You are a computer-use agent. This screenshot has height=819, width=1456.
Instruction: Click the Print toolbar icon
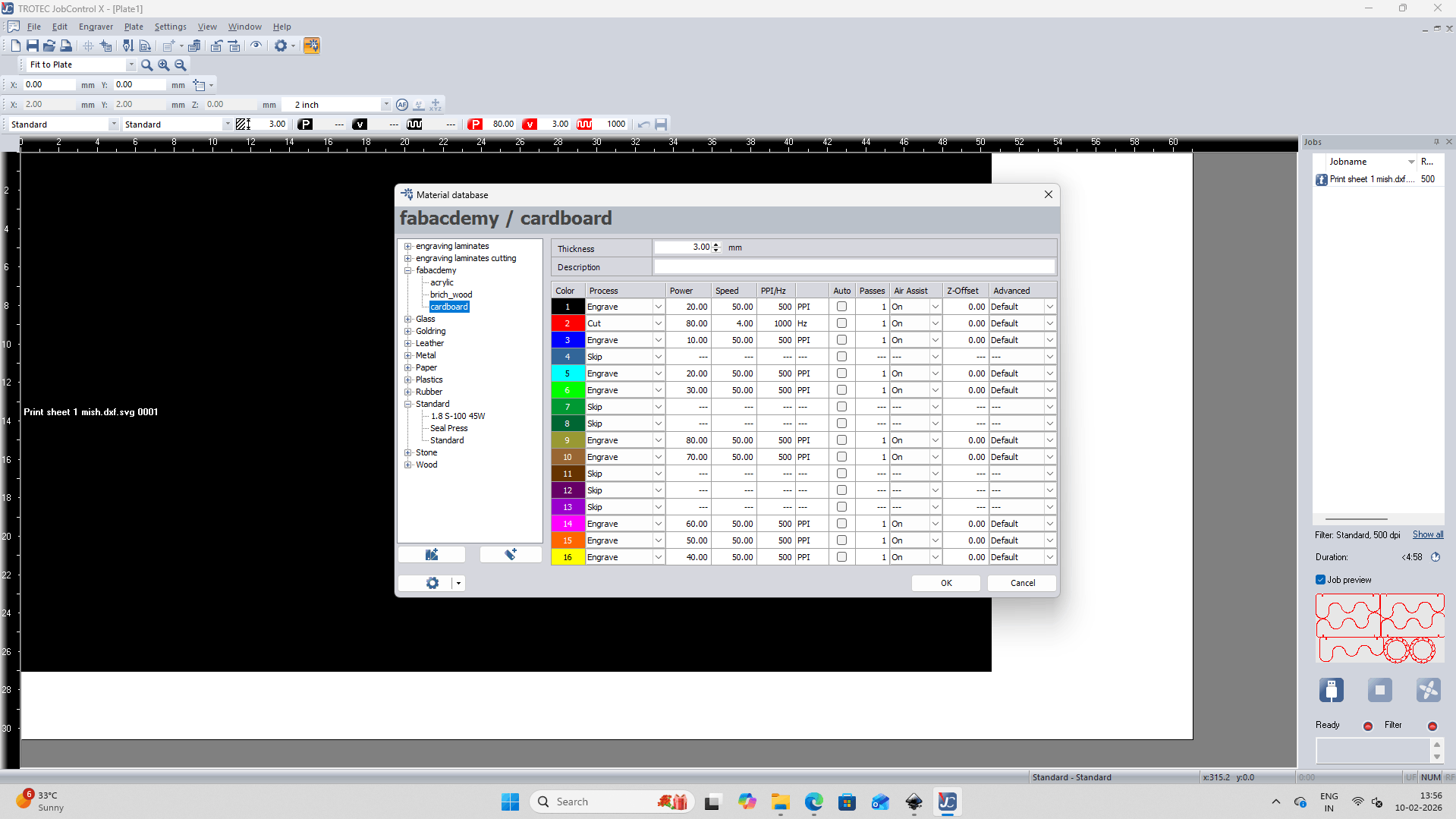(66, 46)
